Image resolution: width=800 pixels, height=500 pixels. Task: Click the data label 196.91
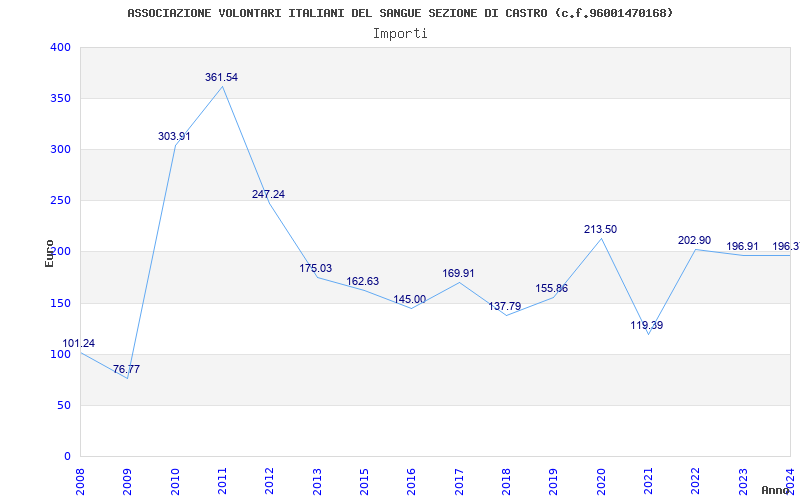point(742,246)
